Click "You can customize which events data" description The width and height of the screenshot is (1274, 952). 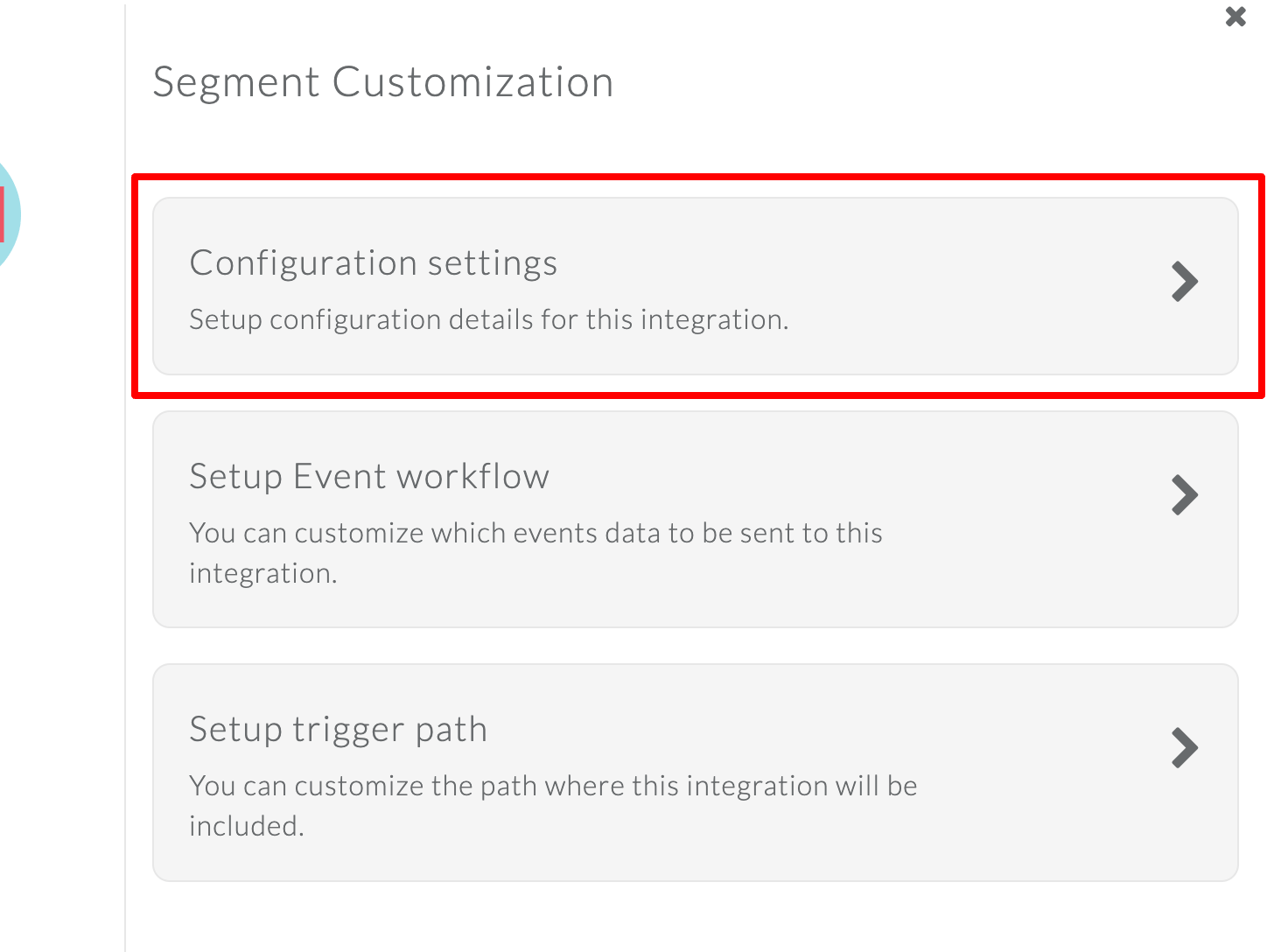pyautogui.click(x=535, y=534)
